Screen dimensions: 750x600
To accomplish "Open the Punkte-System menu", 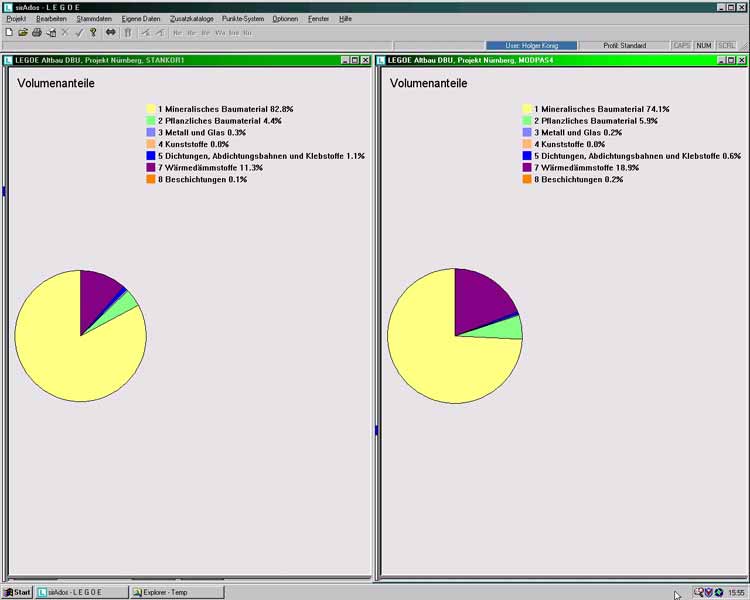I will pyautogui.click(x=243, y=19).
